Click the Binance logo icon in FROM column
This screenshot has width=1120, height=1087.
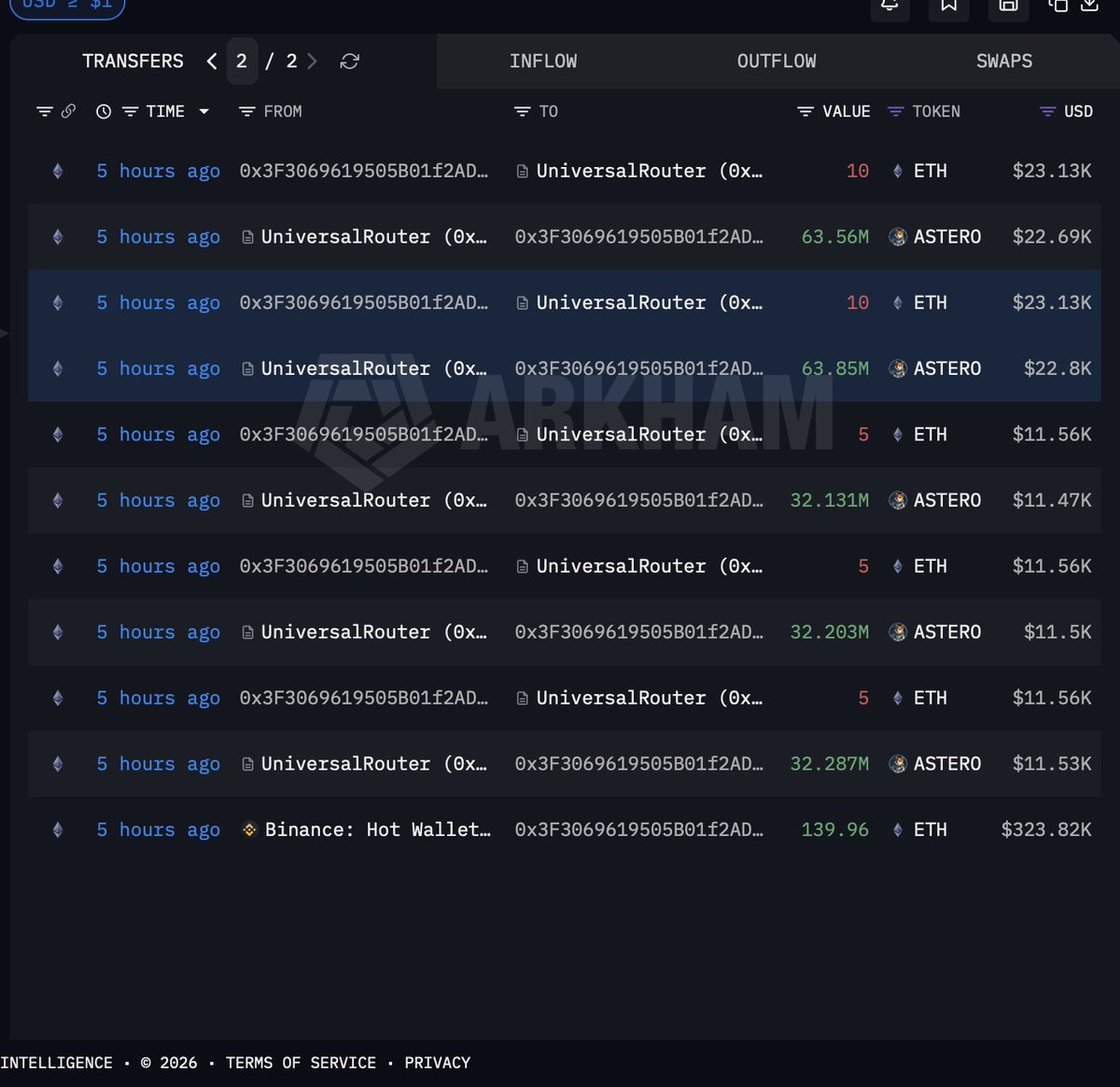coord(249,829)
